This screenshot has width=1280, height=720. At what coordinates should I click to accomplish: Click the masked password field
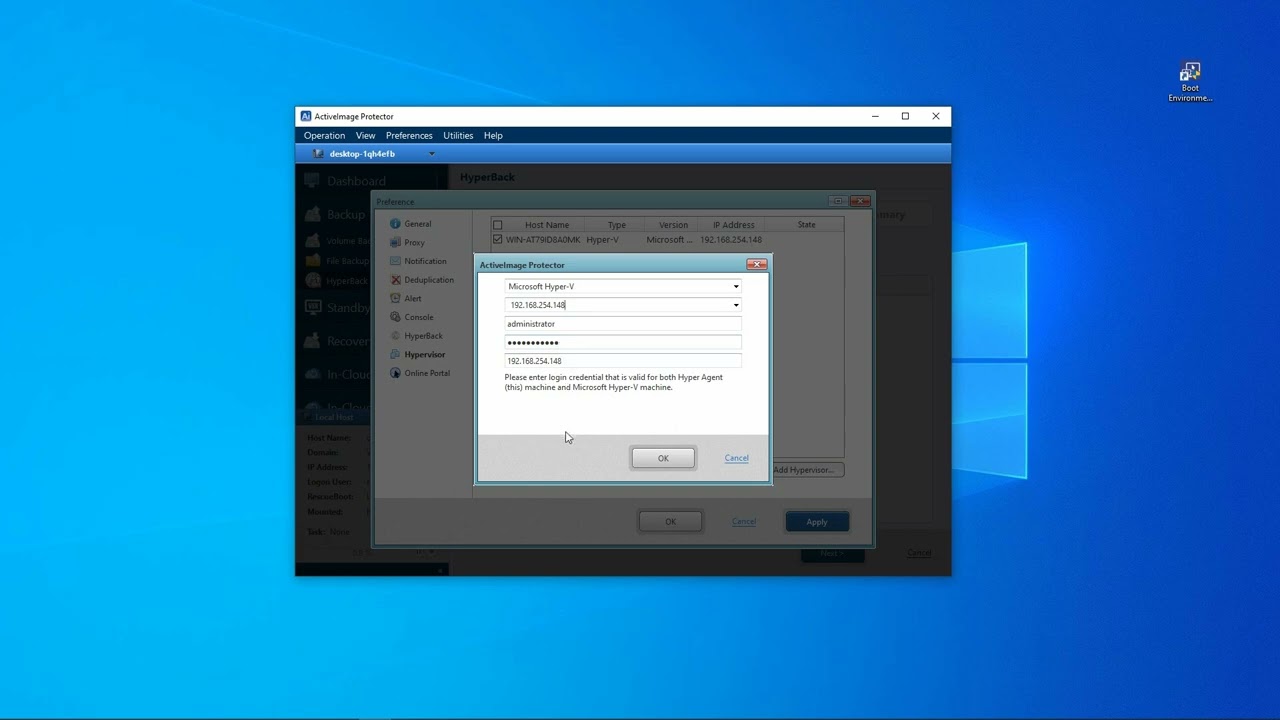coord(623,342)
